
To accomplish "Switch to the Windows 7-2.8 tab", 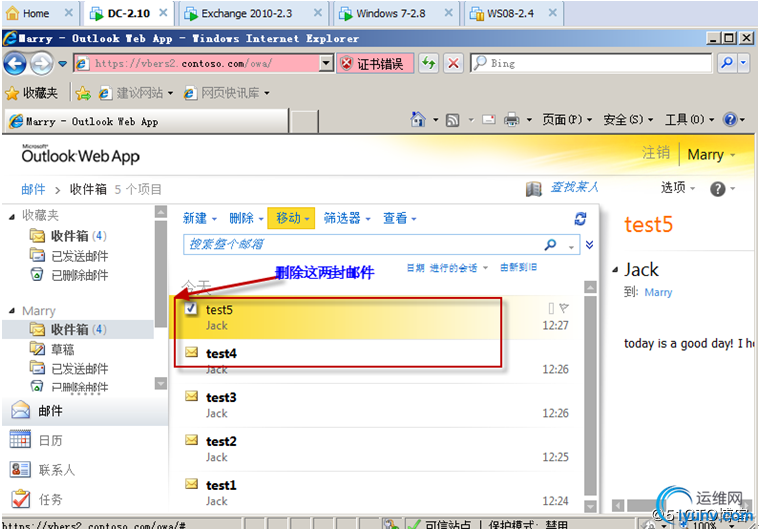I will 395,14.
